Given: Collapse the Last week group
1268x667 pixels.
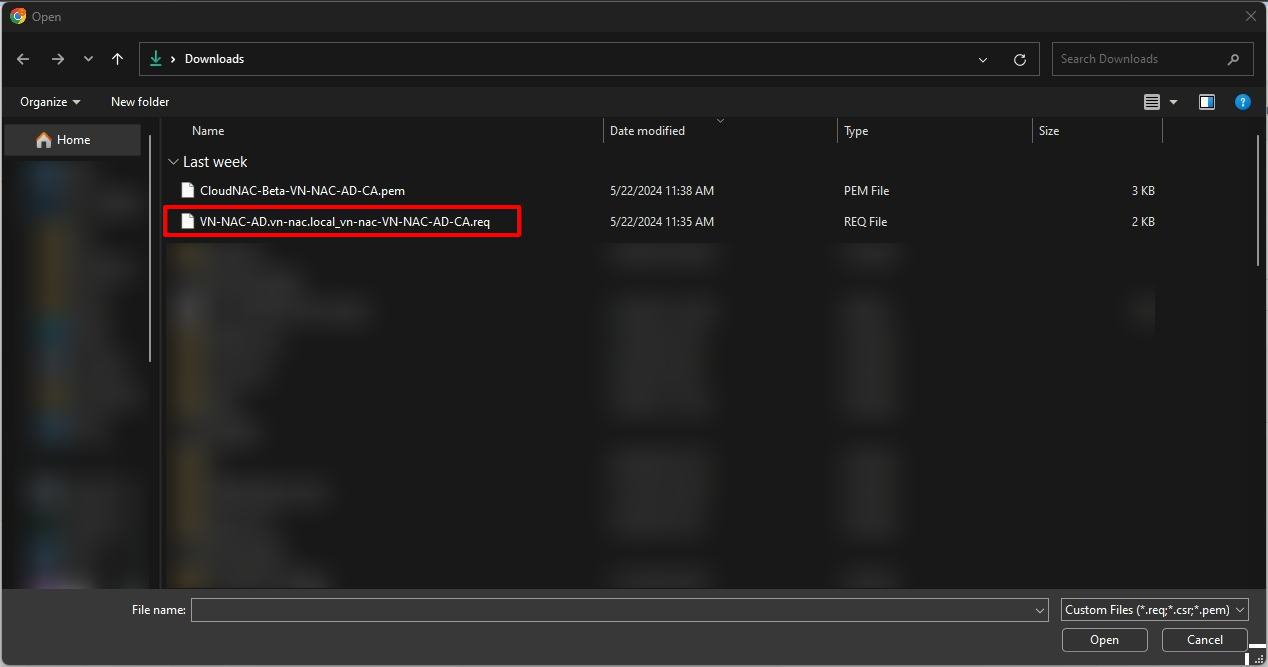Looking at the screenshot, I should (x=174, y=162).
